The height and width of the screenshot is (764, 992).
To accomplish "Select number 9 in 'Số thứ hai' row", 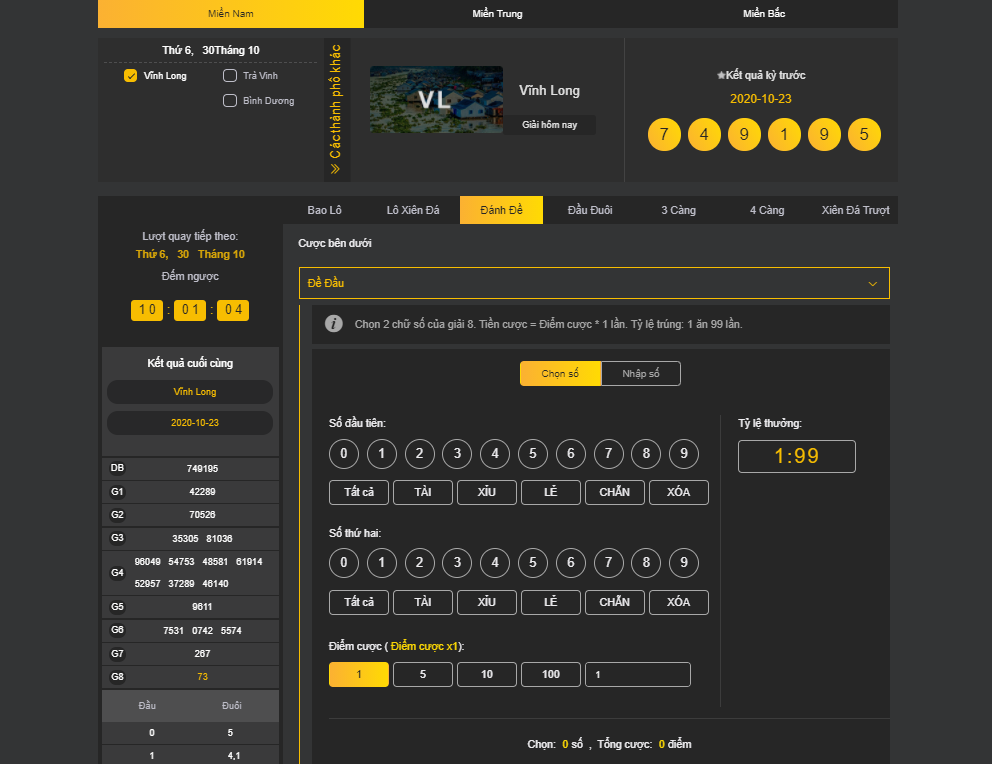I will pyautogui.click(x=684, y=563).
